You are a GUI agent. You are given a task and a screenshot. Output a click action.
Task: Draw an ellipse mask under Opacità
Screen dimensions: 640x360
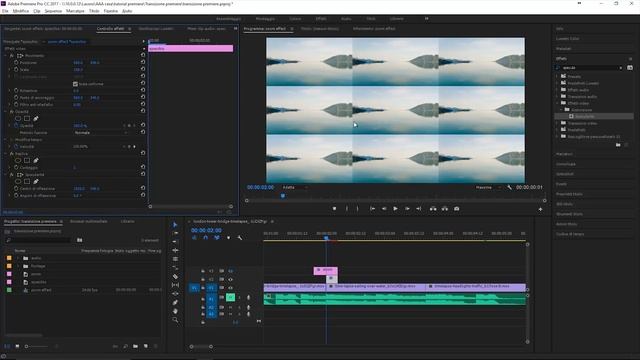coord(18,118)
